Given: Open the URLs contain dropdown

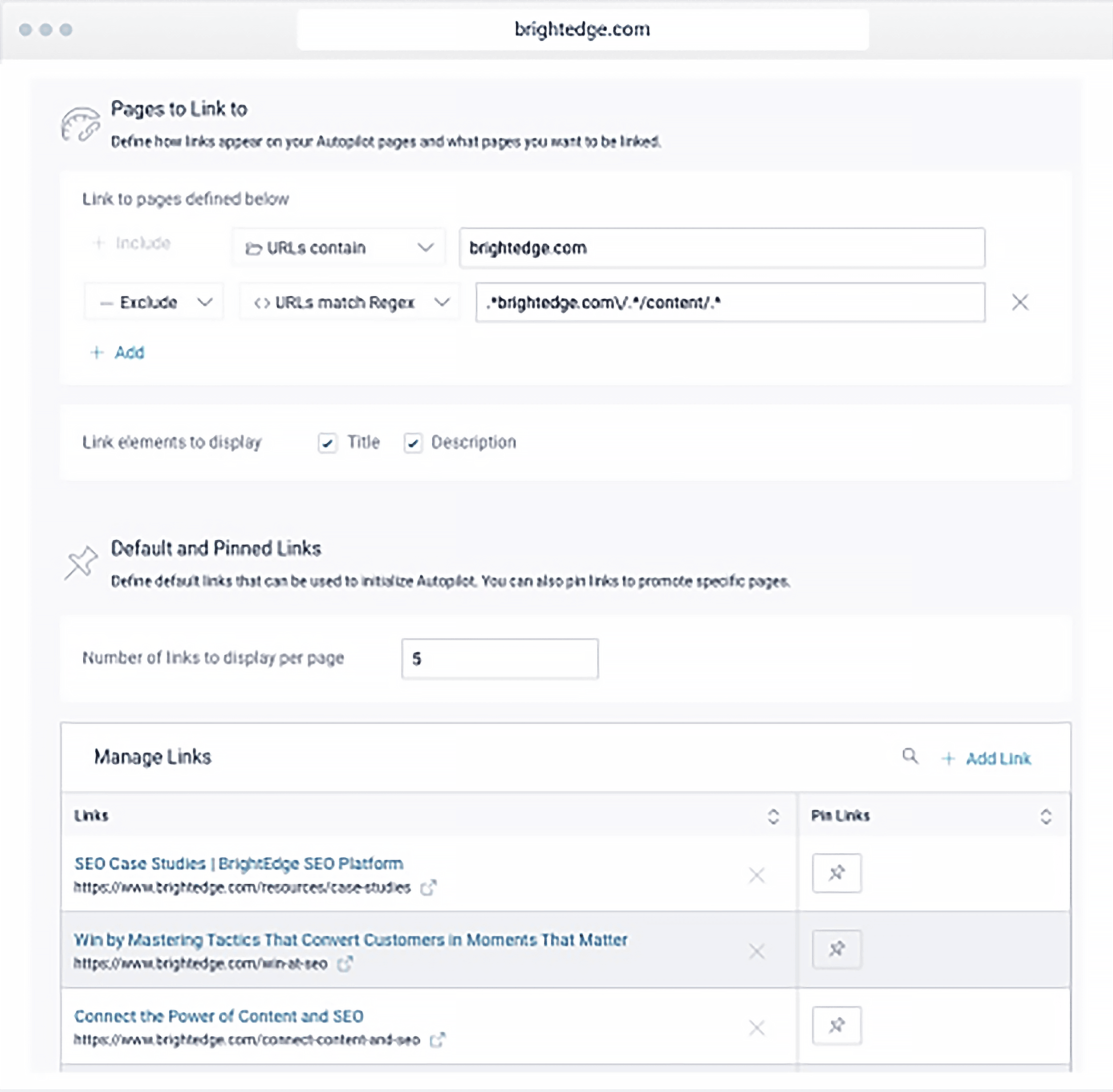Looking at the screenshot, I should tap(338, 248).
